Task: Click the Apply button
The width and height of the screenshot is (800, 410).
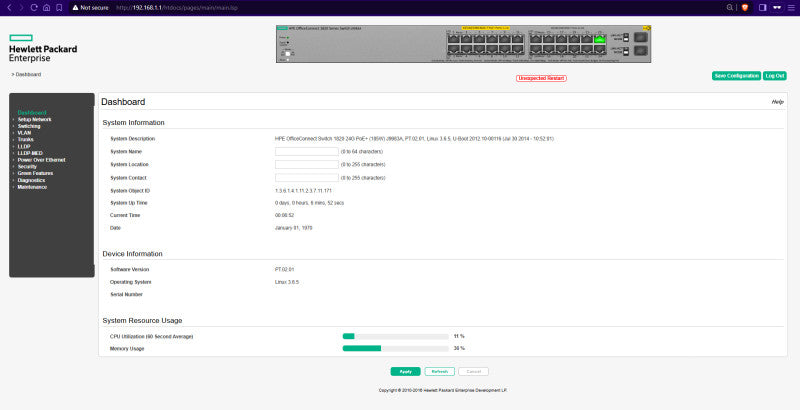Action: (406, 371)
